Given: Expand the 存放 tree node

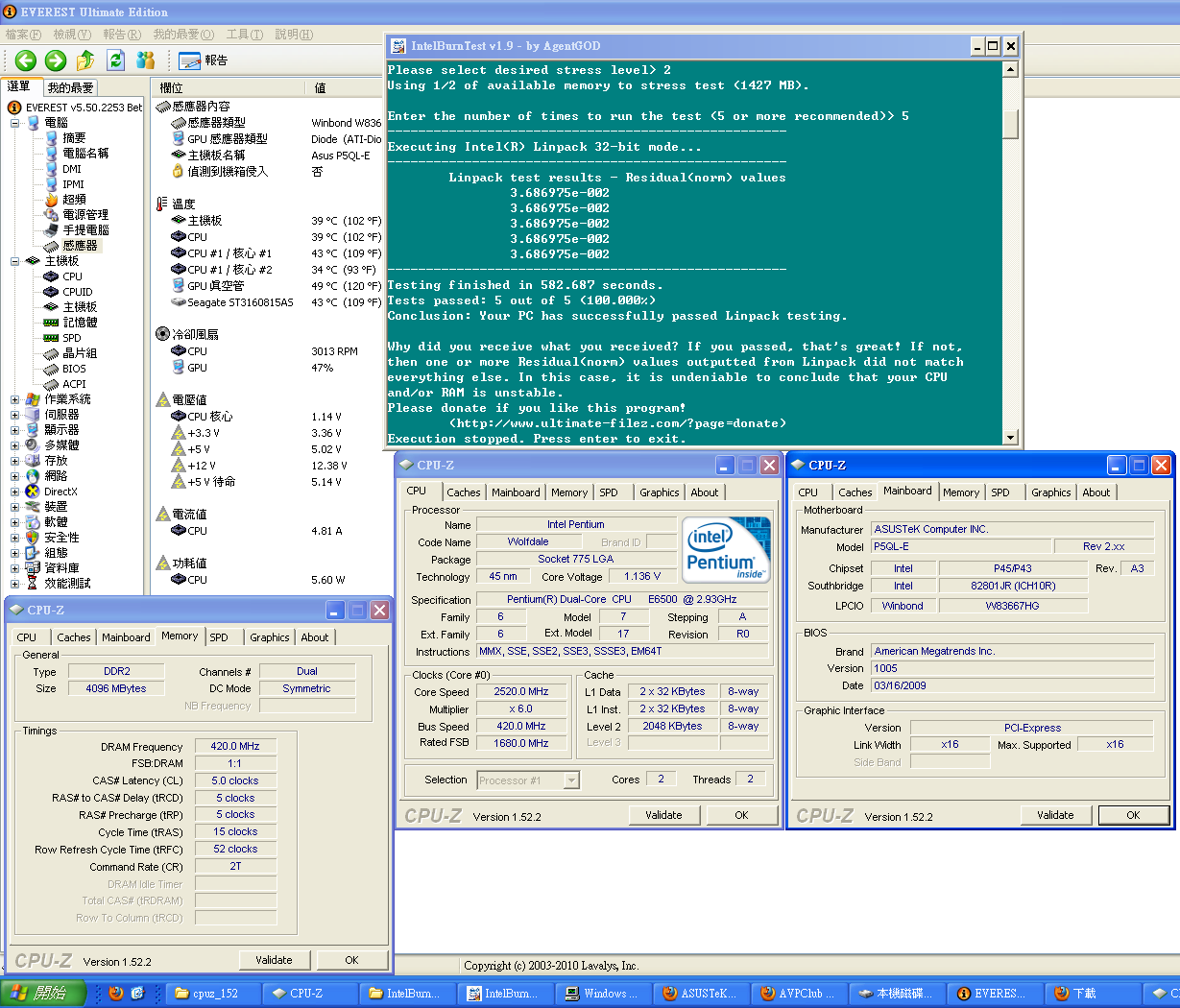Looking at the screenshot, I should [x=14, y=461].
